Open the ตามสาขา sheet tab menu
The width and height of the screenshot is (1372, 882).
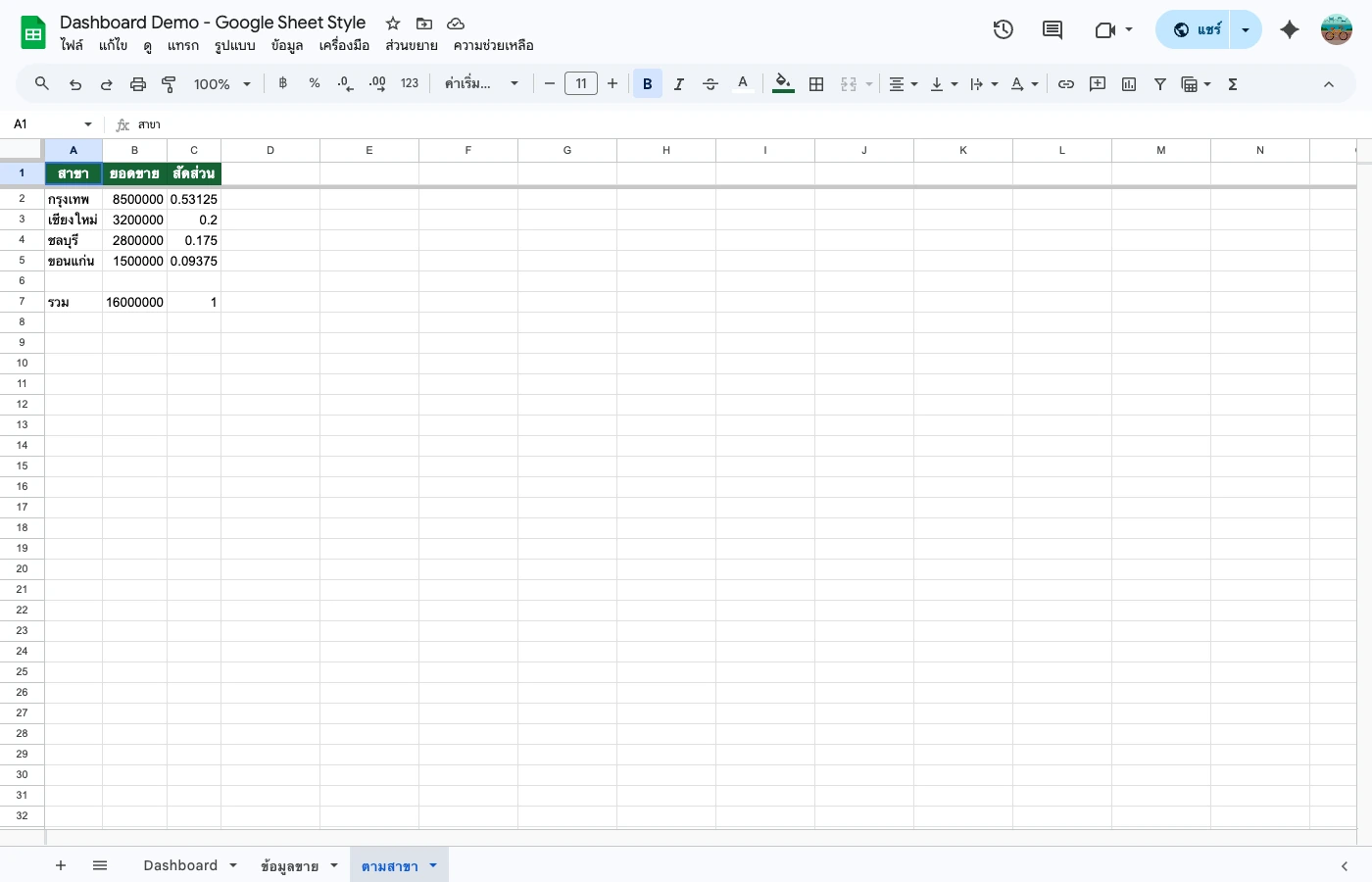(432, 865)
